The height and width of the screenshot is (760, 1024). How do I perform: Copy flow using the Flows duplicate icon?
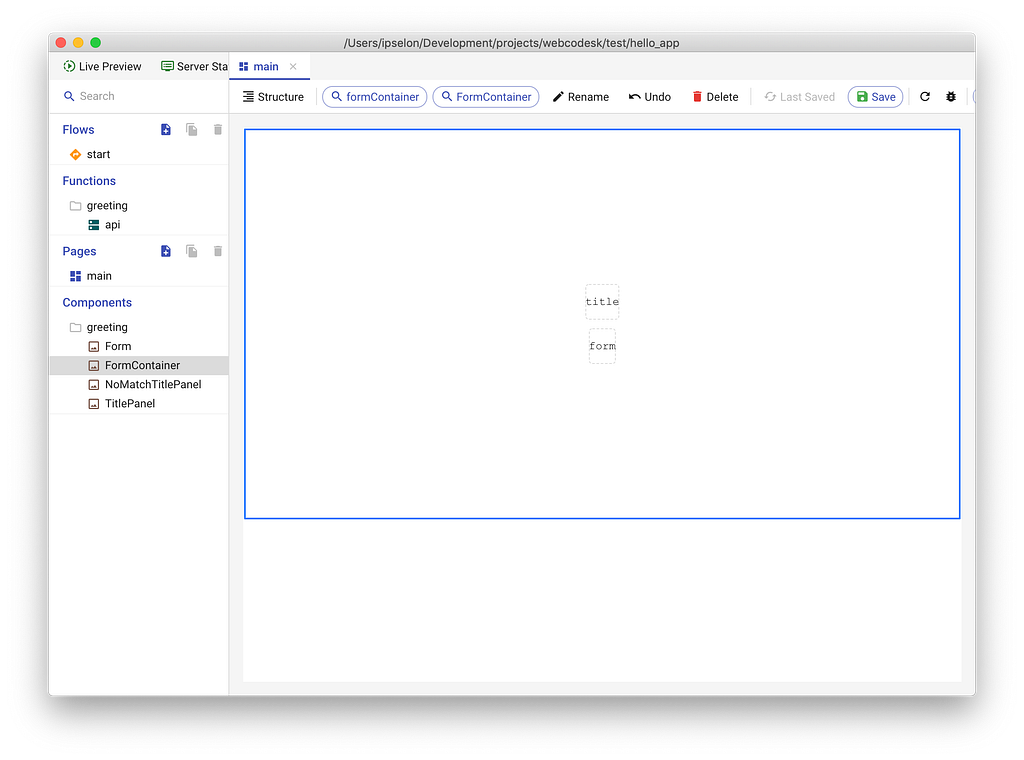191,130
